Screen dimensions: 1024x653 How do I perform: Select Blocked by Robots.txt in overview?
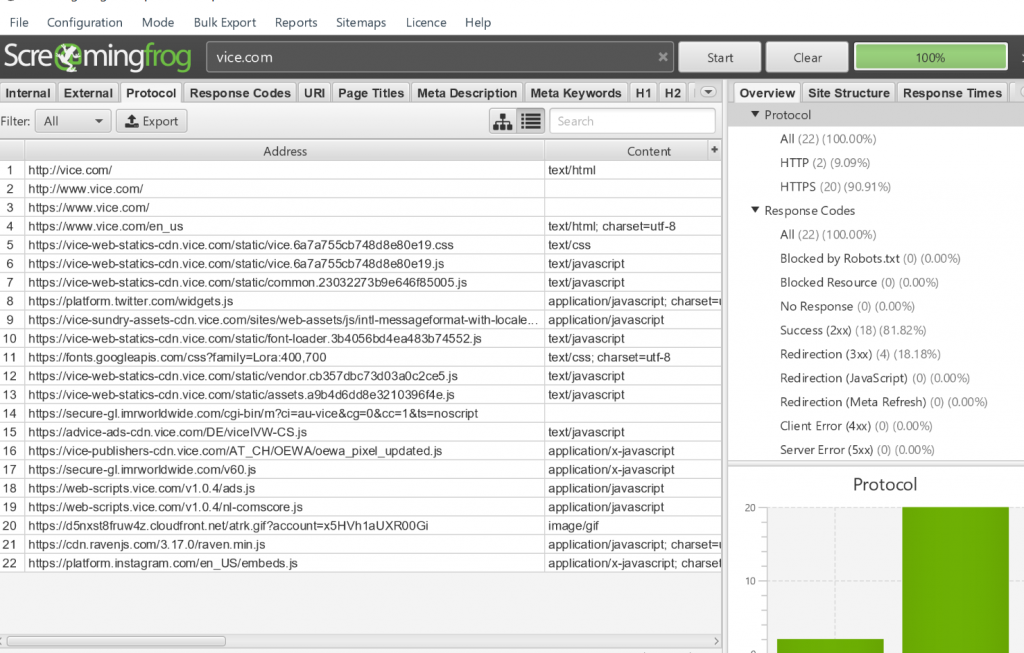870,259
